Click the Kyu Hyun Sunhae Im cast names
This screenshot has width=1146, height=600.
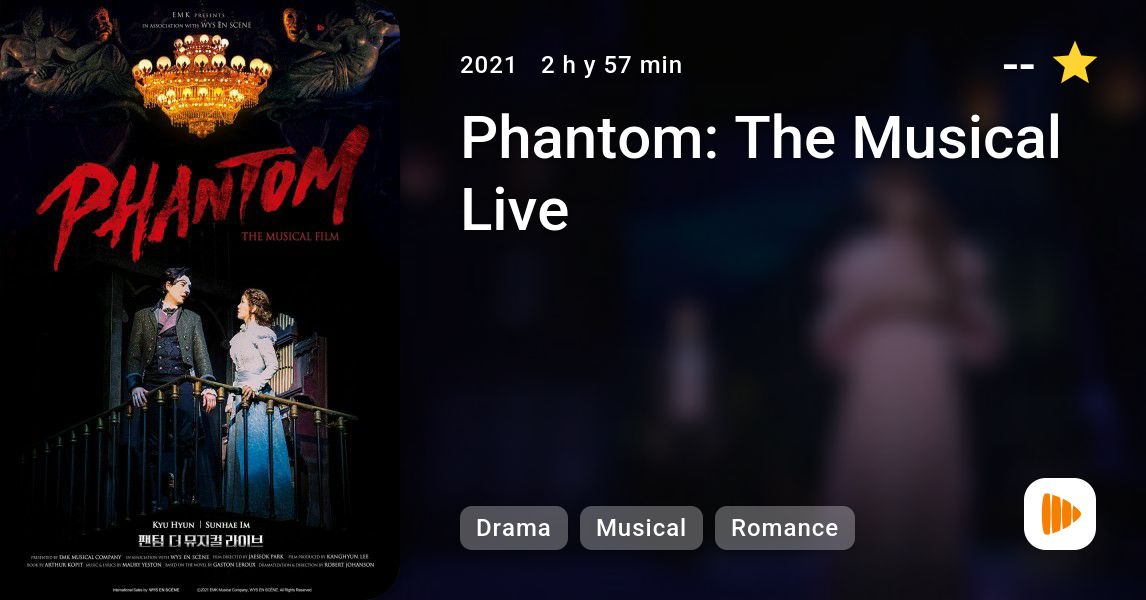201,525
